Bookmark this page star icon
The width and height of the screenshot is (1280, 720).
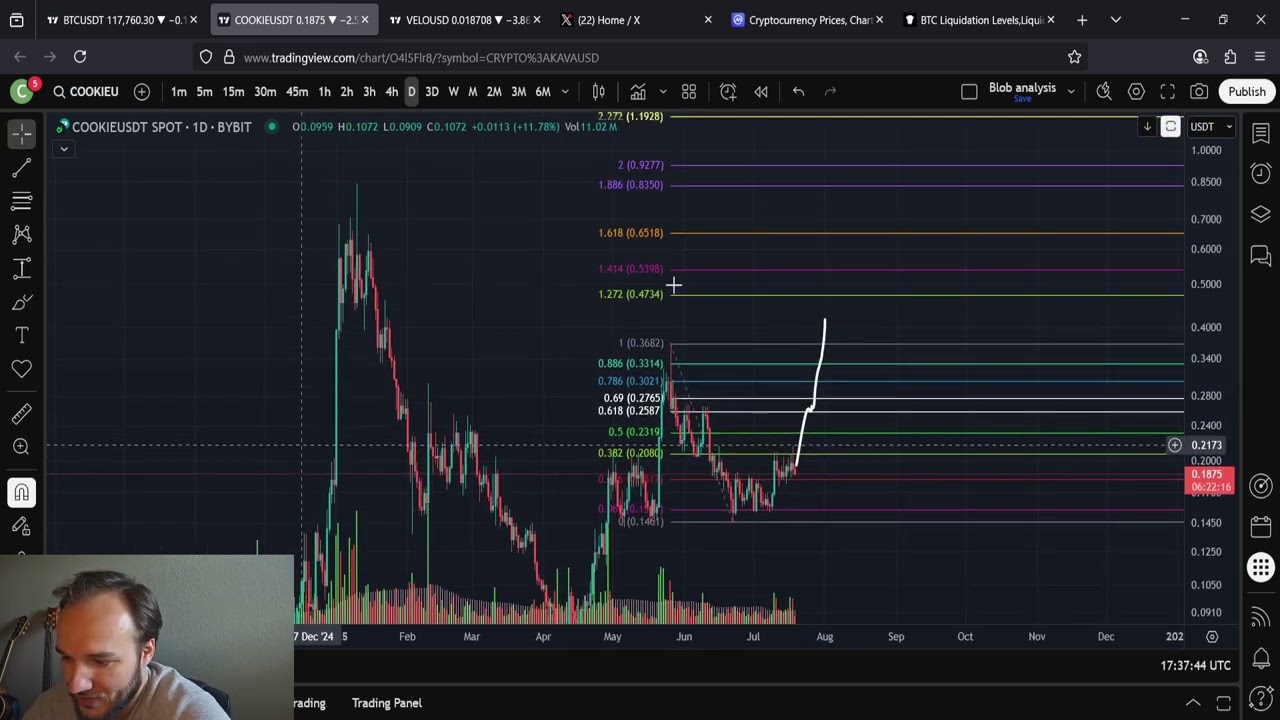(x=1074, y=57)
